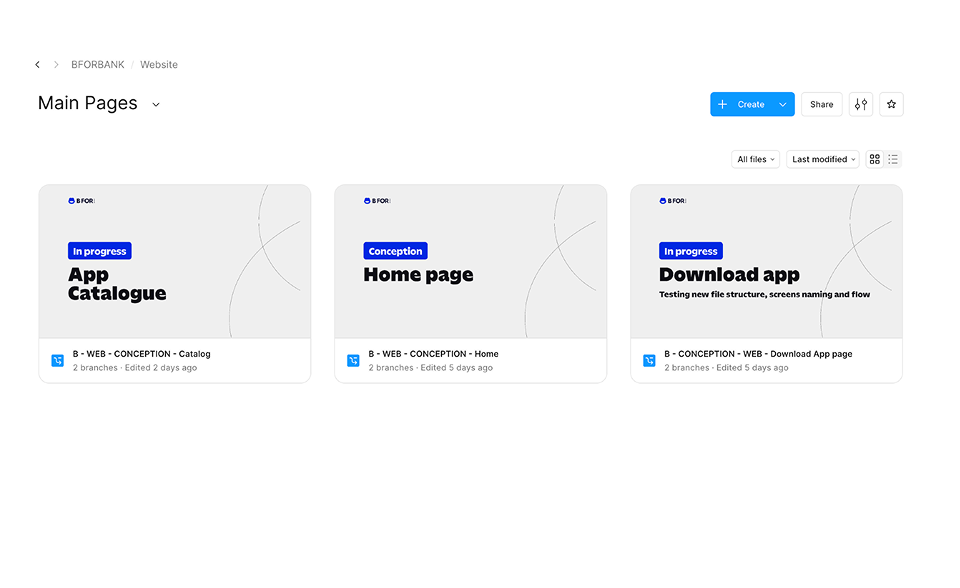This screenshot has height=588, width=960.
Task: Click the Catalog file branch icon
Action: (58, 361)
